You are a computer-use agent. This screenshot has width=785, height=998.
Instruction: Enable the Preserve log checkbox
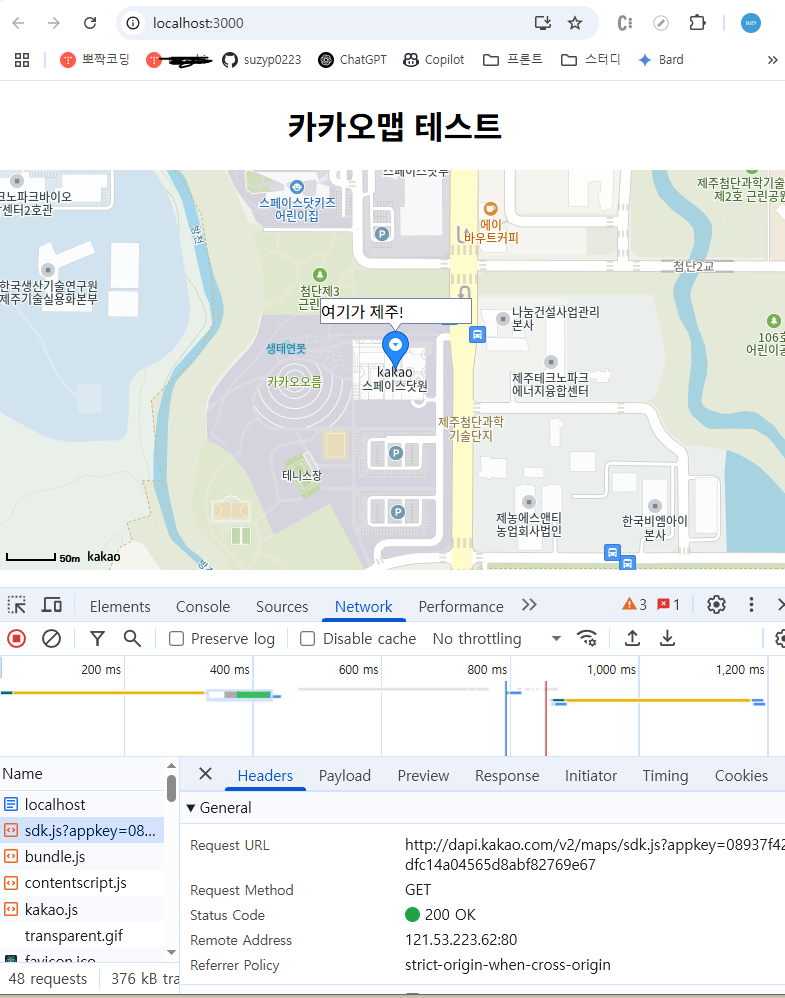[x=176, y=638]
